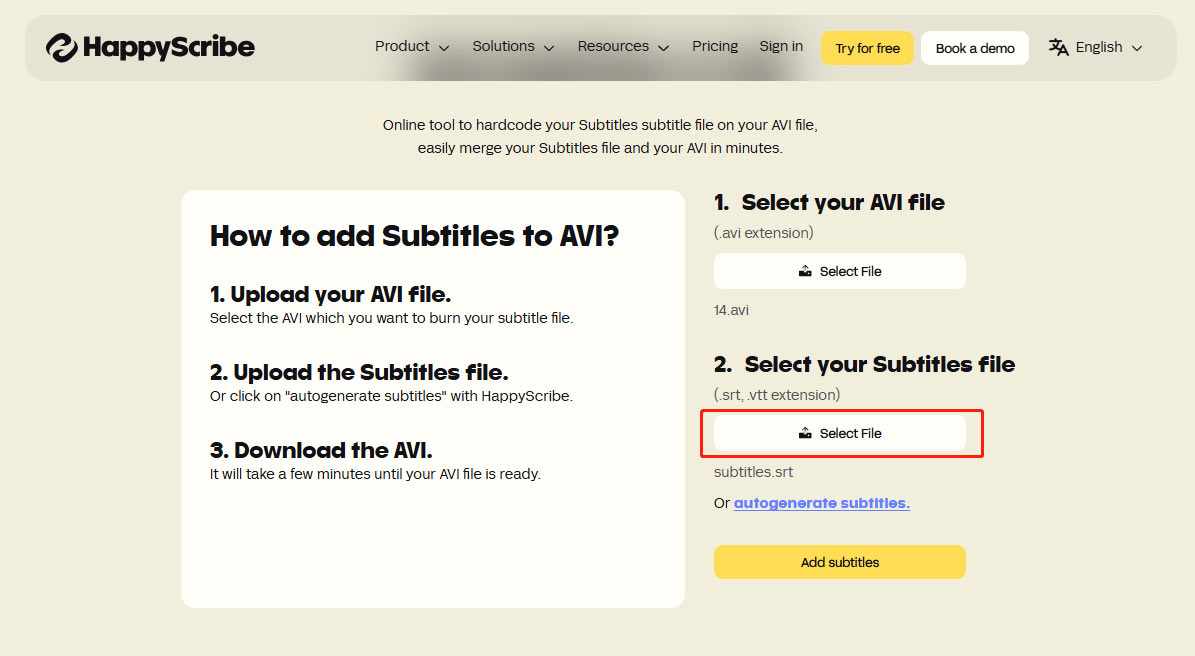
Task: Click the Sign in link
Action: click(x=781, y=46)
